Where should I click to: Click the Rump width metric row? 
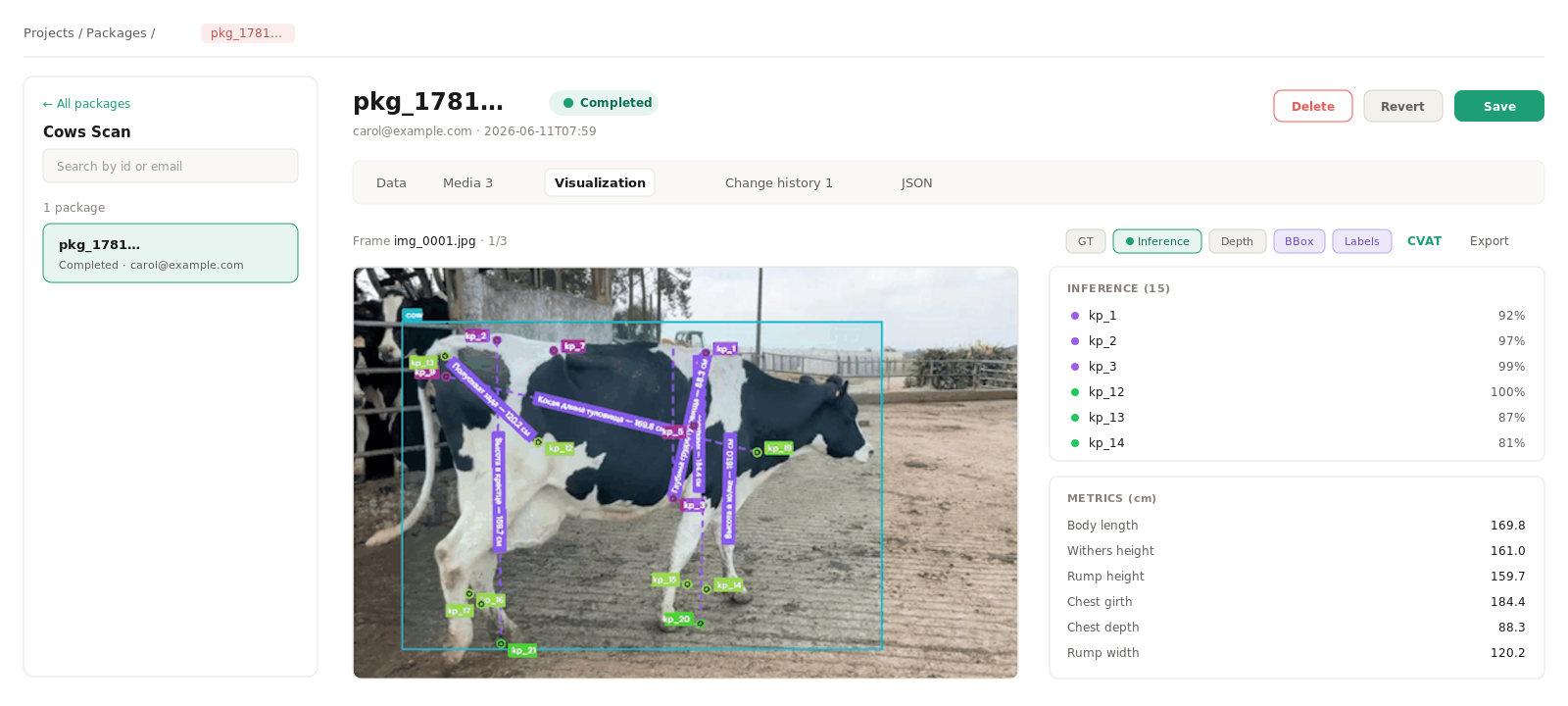pyautogui.click(x=1298, y=653)
